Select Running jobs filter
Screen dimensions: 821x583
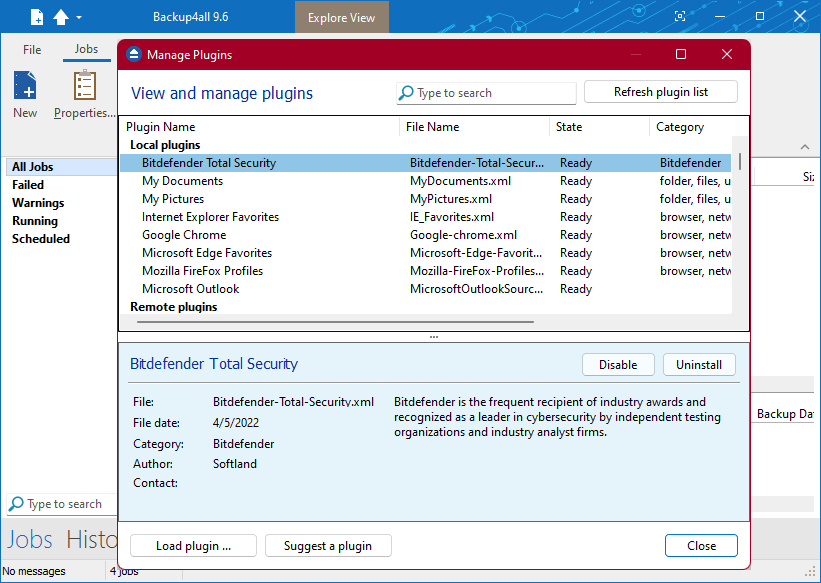coord(35,221)
